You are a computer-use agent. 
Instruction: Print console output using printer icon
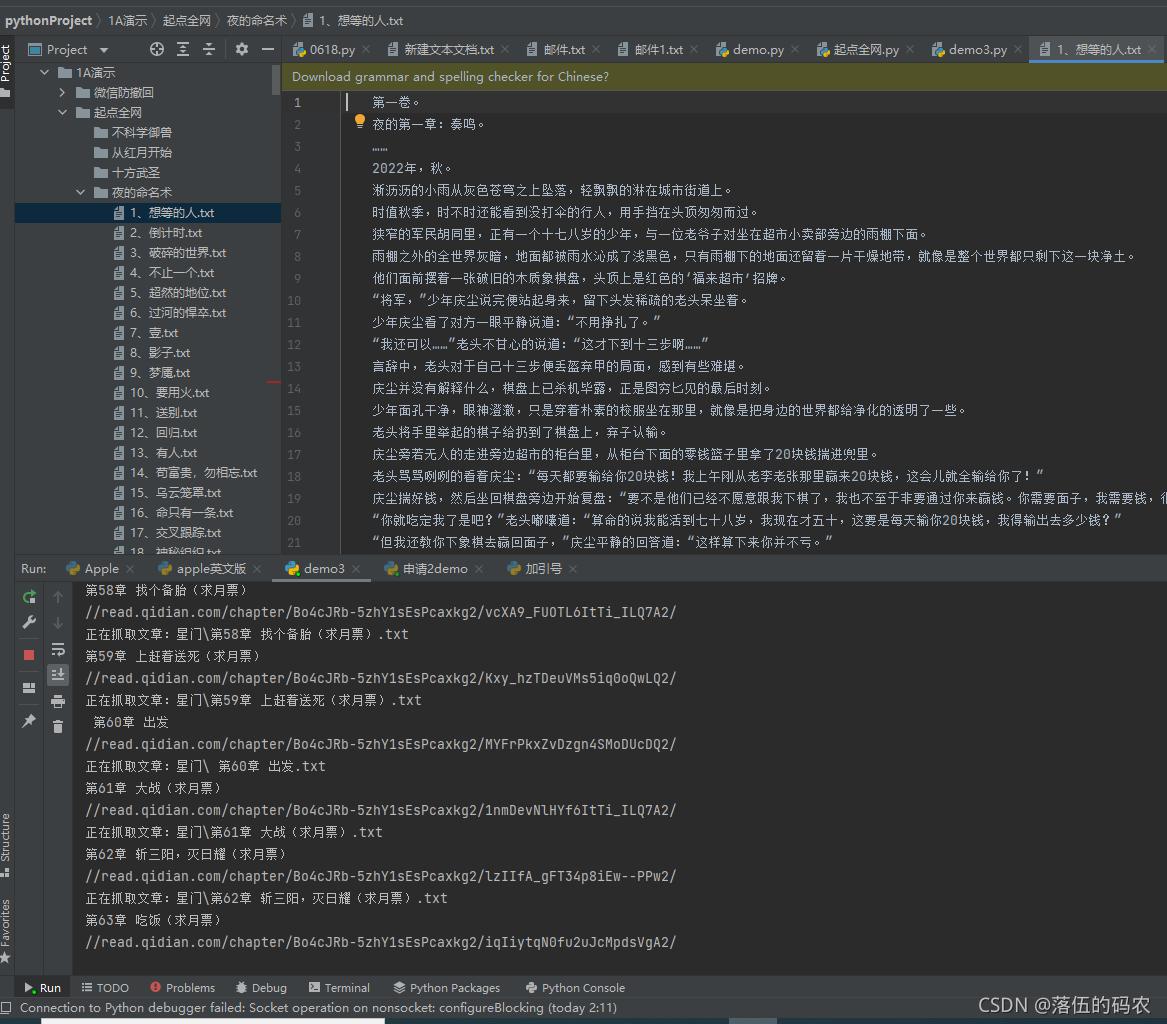tap(58, 701)
